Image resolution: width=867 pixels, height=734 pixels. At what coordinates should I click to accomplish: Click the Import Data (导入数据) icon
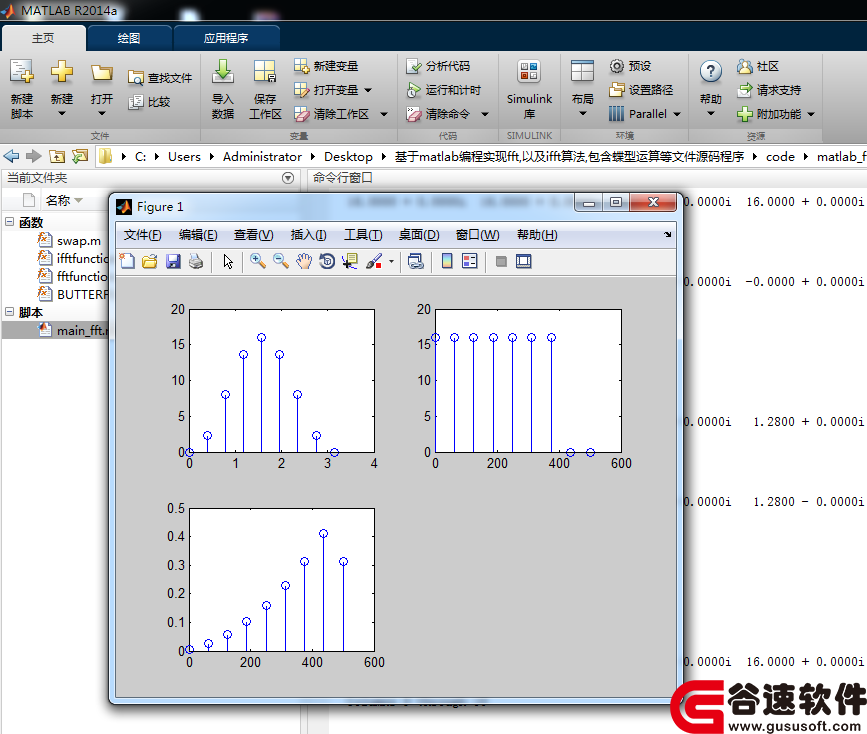(223, 72)
